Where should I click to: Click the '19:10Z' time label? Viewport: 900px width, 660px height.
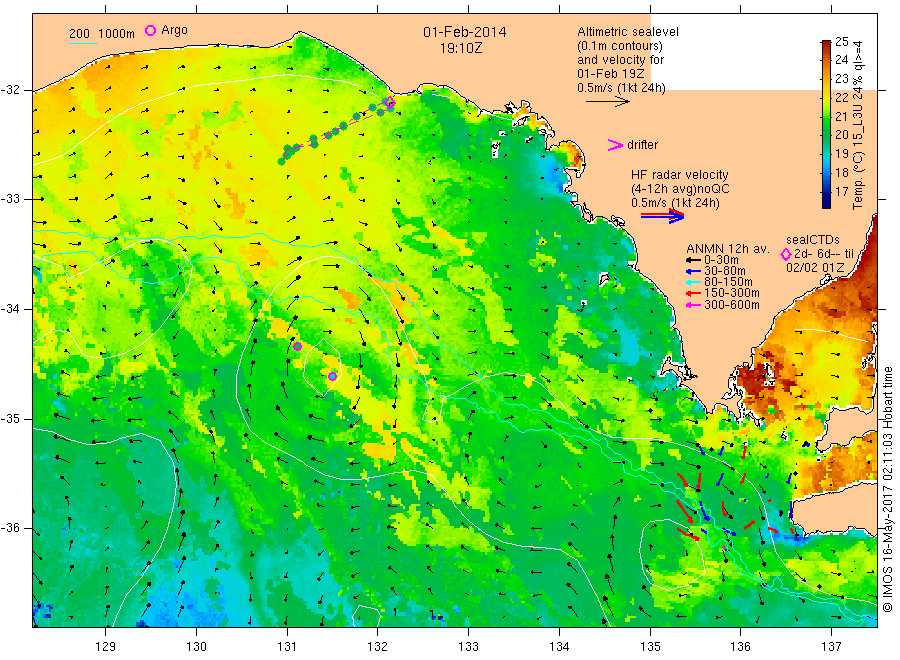point(461,48)
